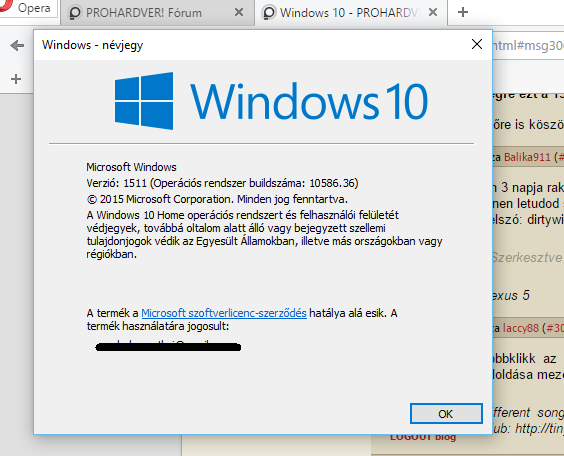Switch to the Windows 10 - PROHARDVER tab

351,13
